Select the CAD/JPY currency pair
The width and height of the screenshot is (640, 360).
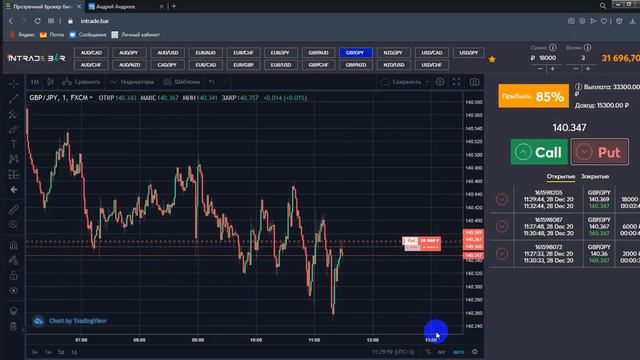tap(167, 65)
